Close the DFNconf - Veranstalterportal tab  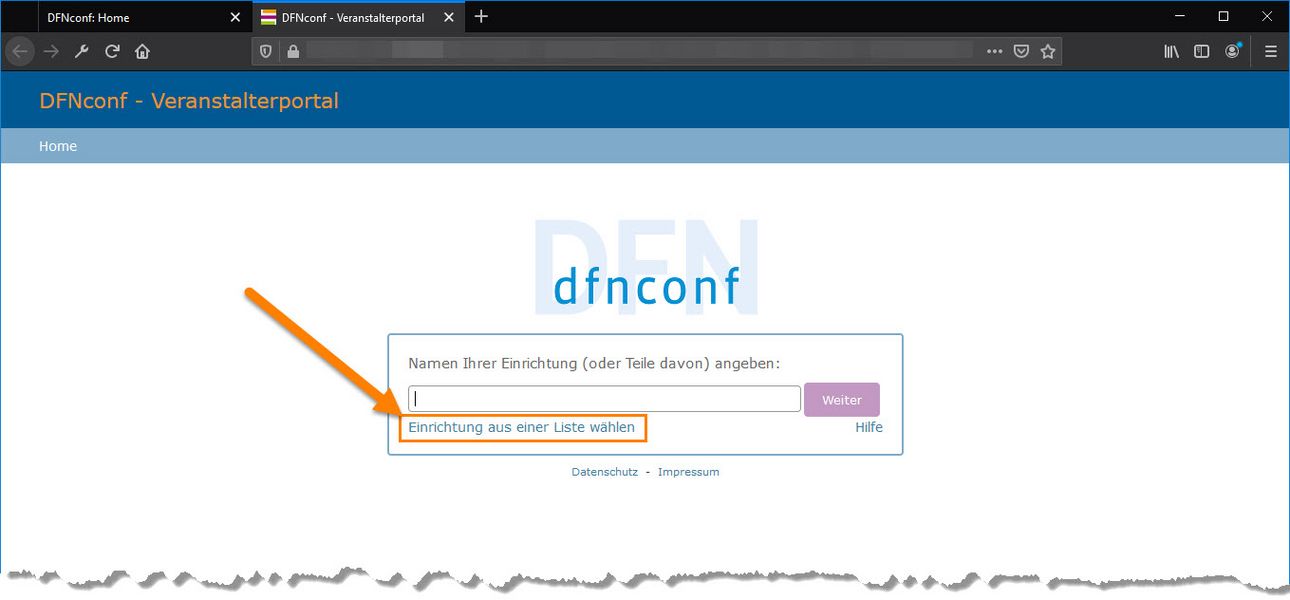(447, 17)
